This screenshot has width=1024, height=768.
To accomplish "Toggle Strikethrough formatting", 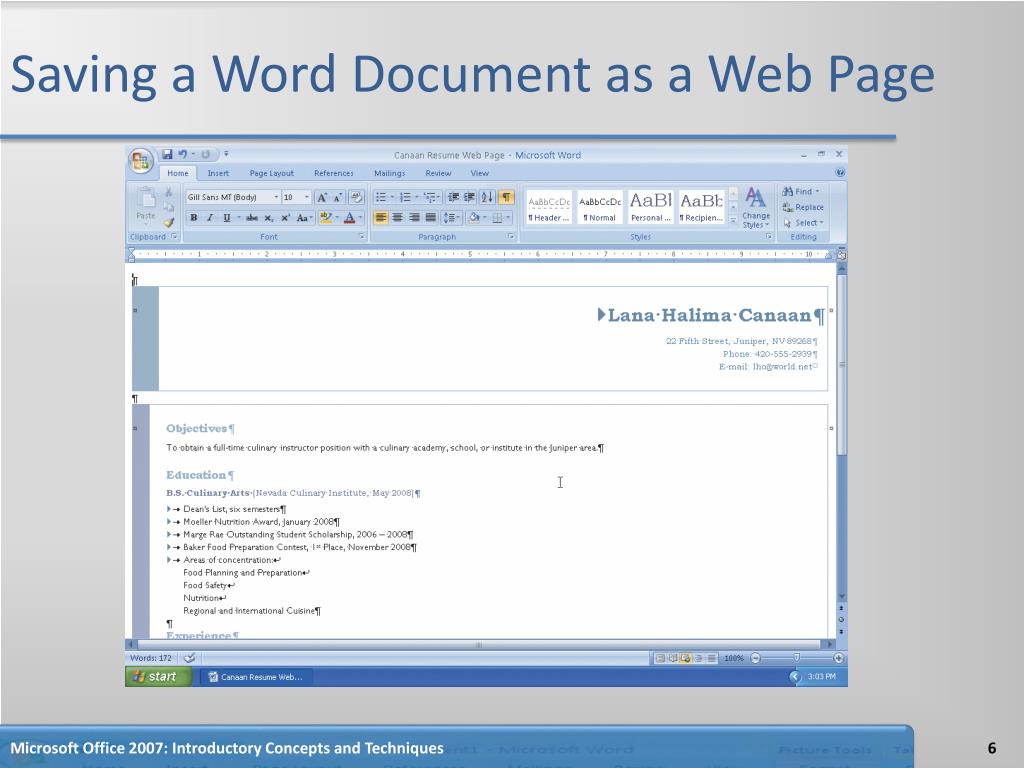I will (x=251, y=217).
